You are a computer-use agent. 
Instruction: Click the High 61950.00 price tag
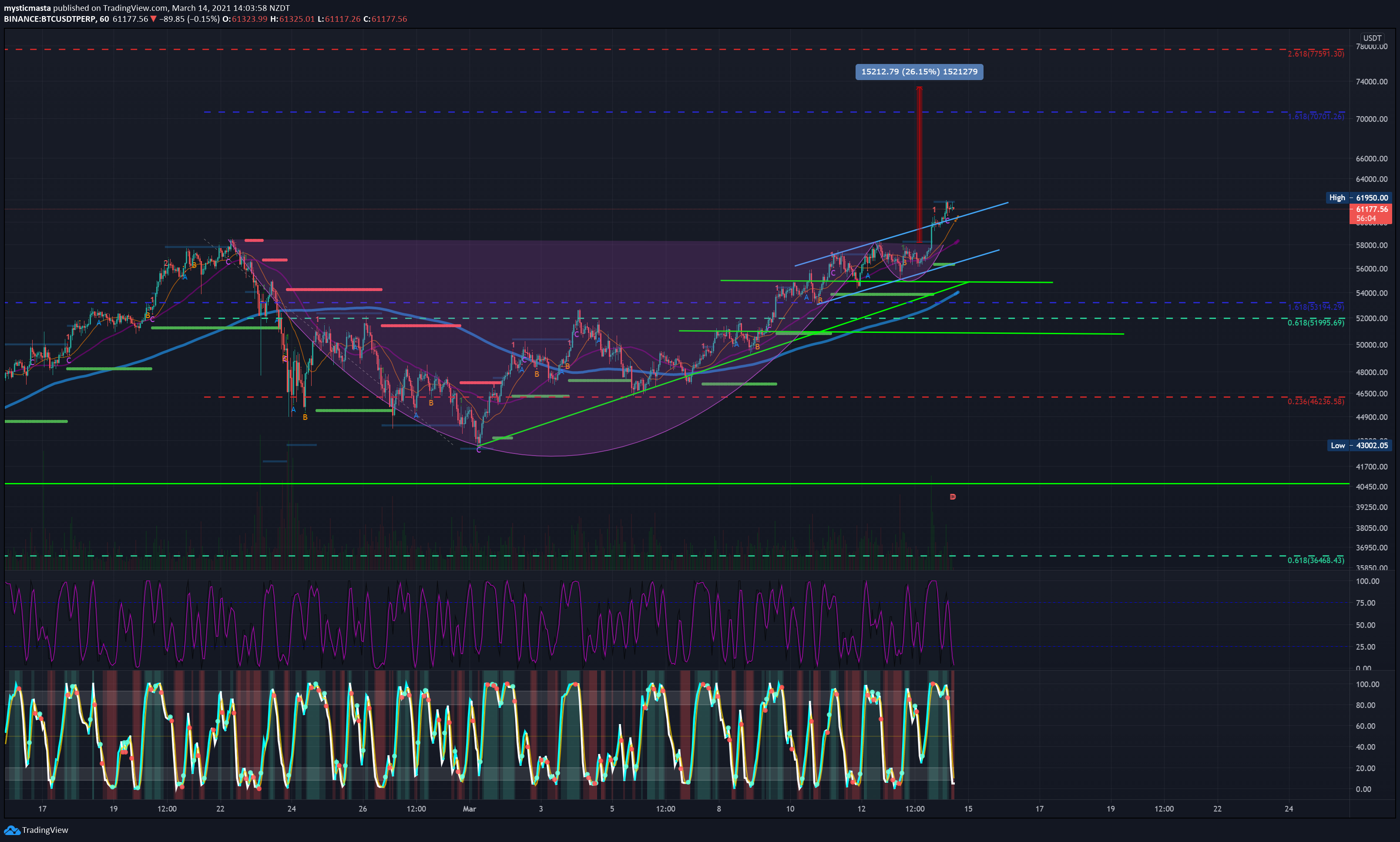click(x=1358, y=198)
